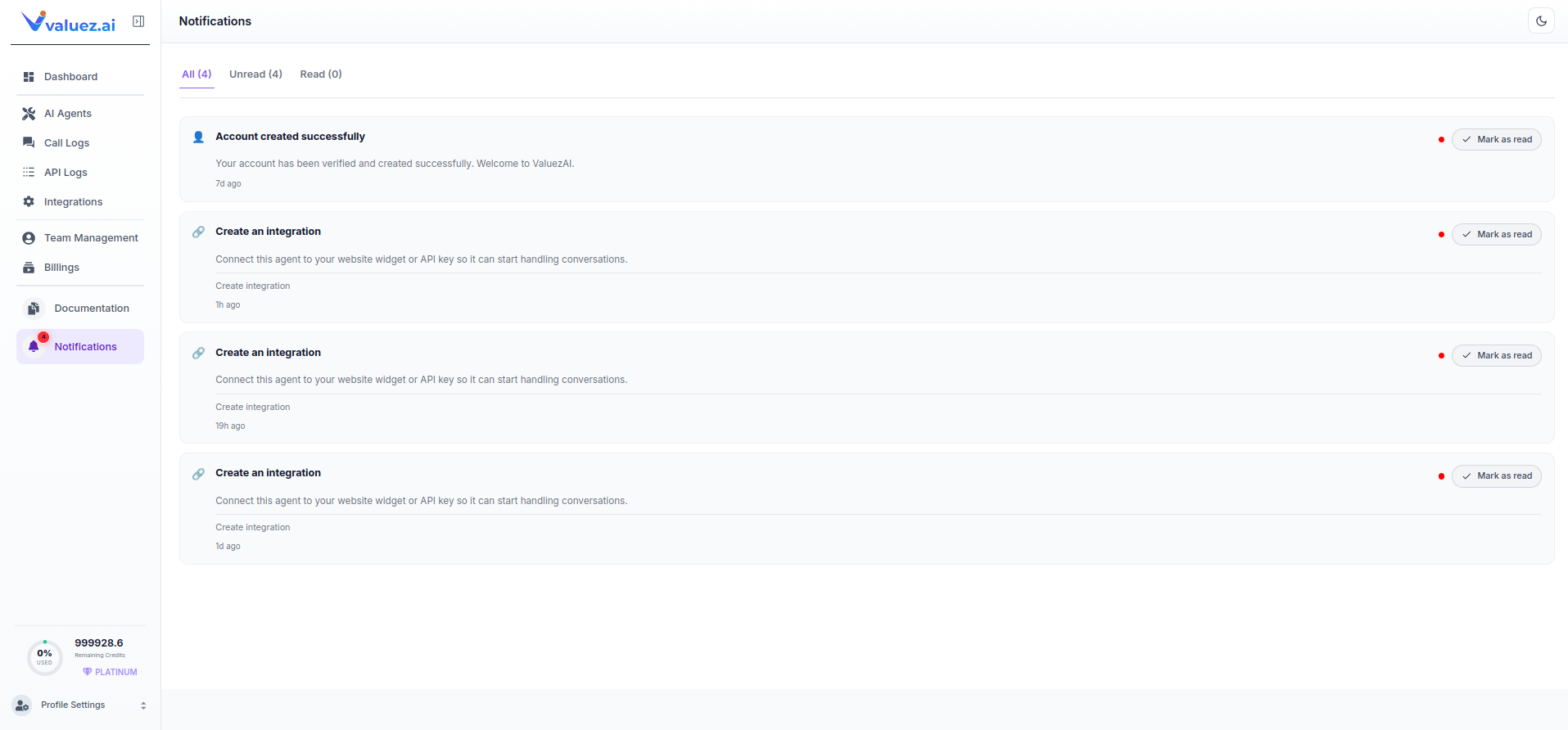The height and width of the screenshot is (730, 1568).
Task: Click link icon of 1h ago notification
Action: tap(198, 232)
